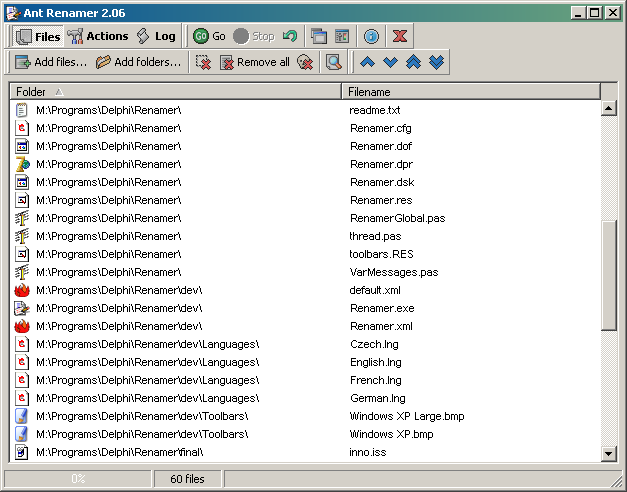Viewport: 627px width, 492px height.
Task: Click the red X exit icon in toolbar
Action: (400, 36)
